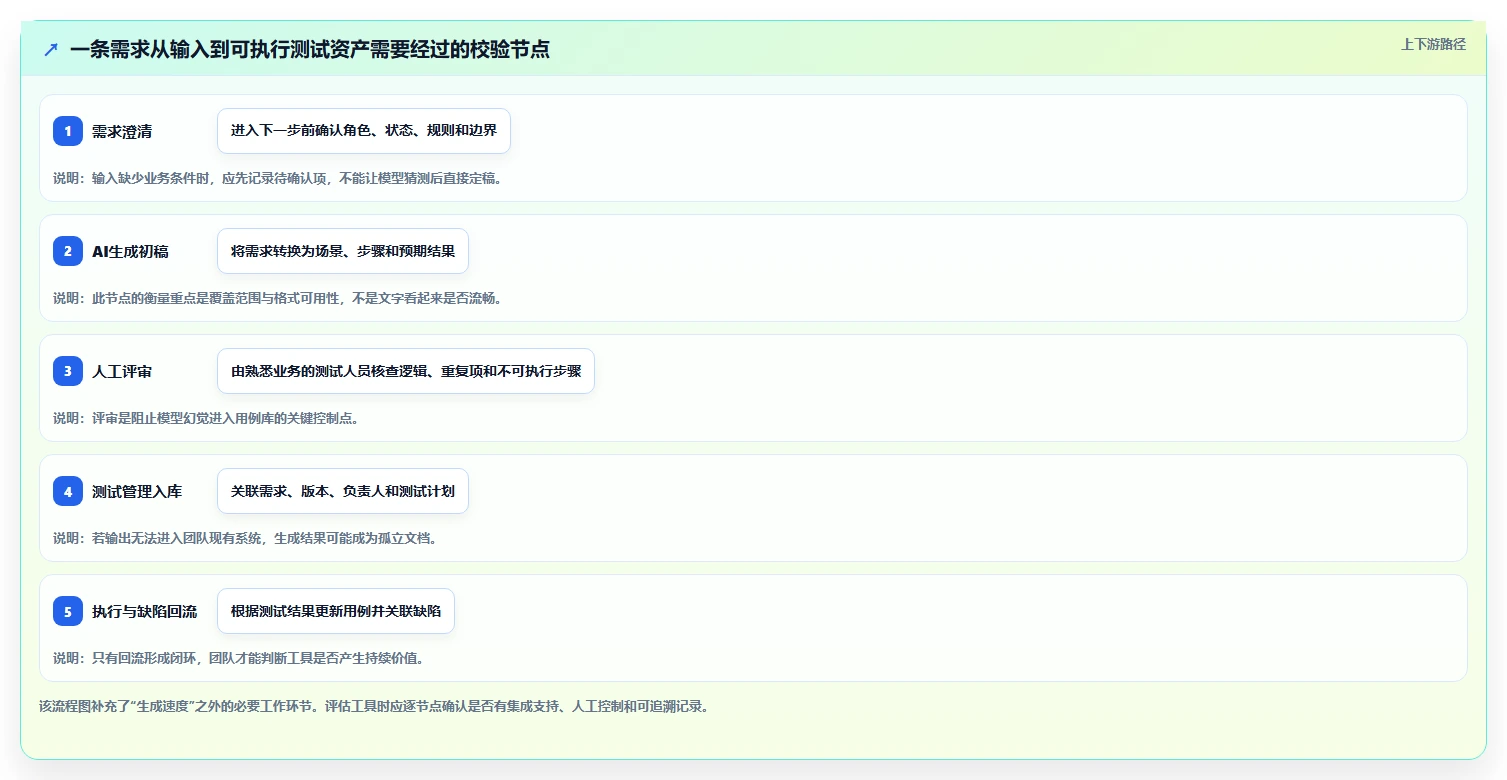Click the note 只有回流形成闭环
This screenshot has height=780, width=1507.
(x=238, y=658)
